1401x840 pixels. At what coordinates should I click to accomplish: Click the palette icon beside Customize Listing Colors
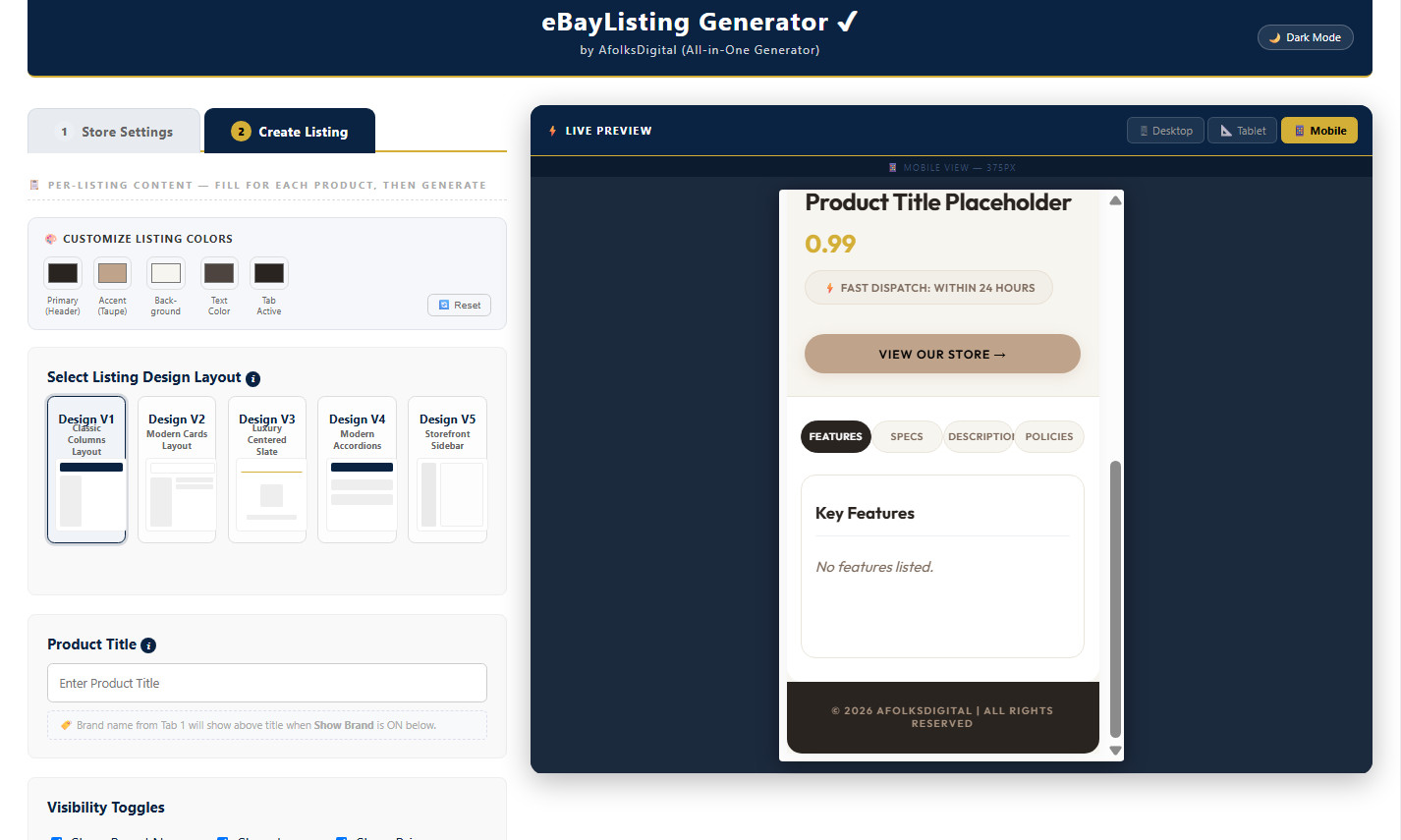pos(51,239)
